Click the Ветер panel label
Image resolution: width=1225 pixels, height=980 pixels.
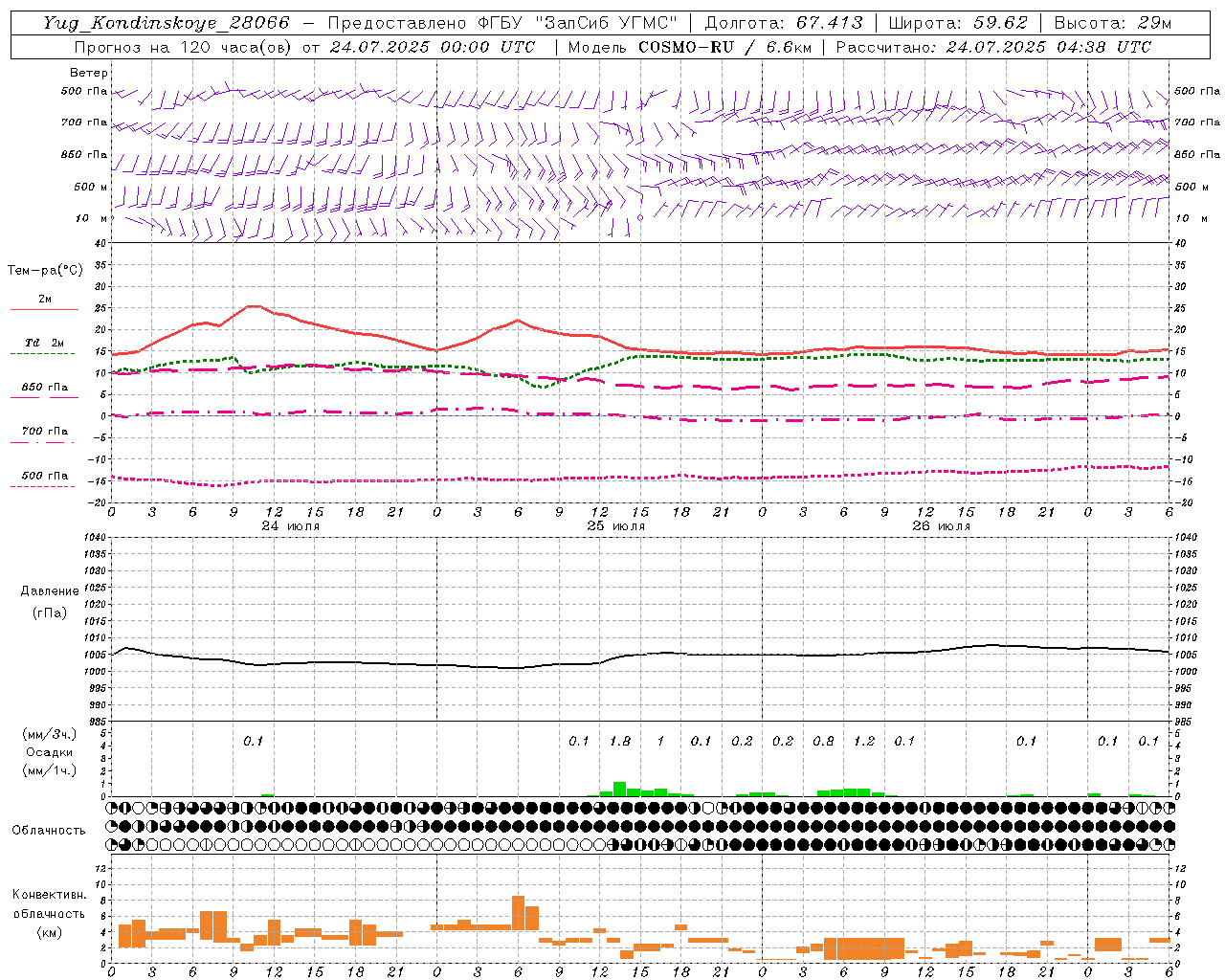point(89,73)
